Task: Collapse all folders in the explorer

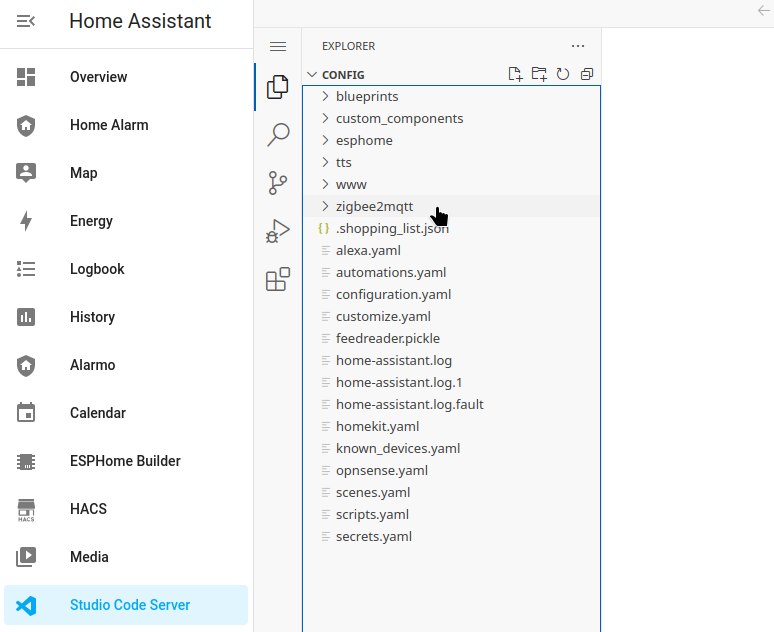Action: tap(587, 75)
